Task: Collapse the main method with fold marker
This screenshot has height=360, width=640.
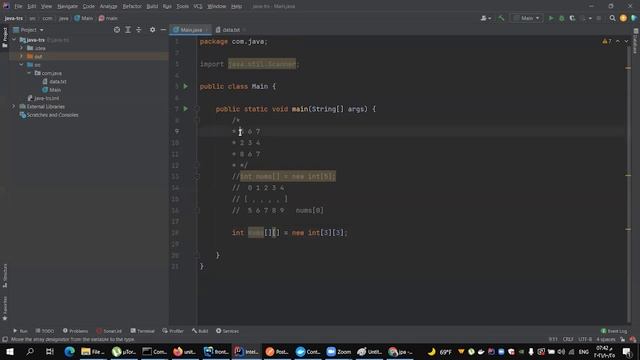Action: (x=196, y=109)
